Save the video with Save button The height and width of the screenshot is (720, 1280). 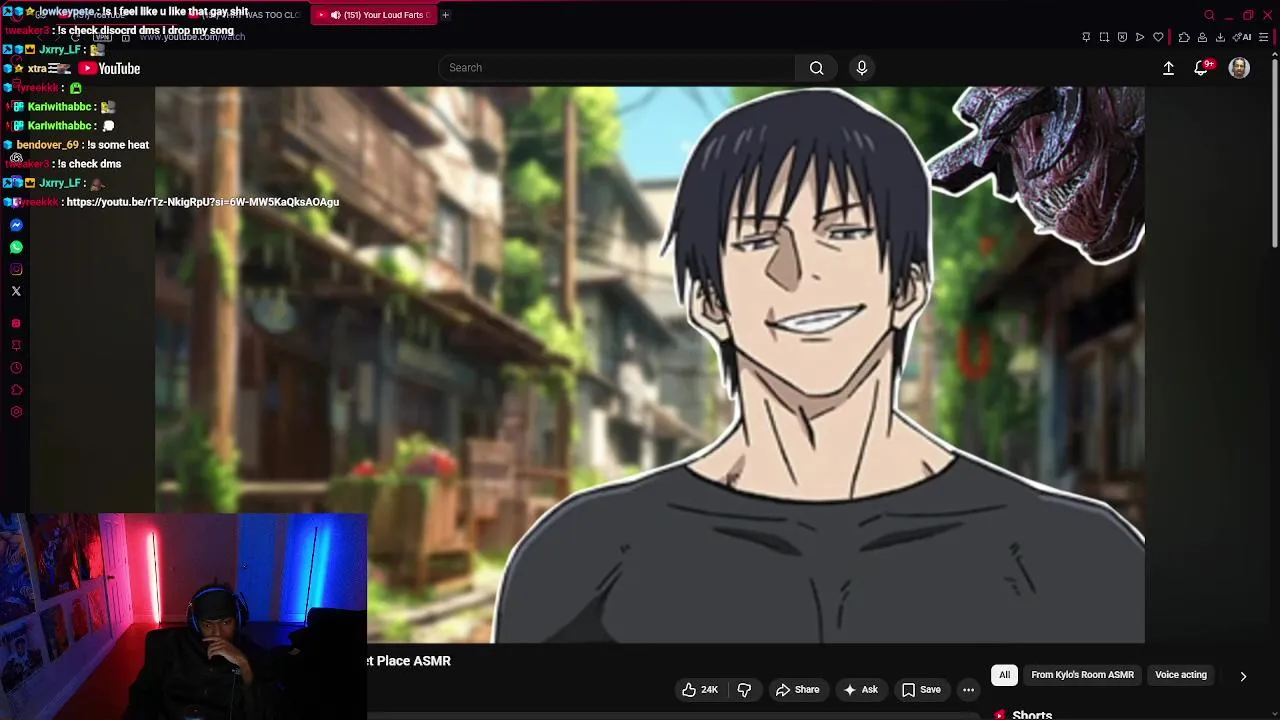(x=921, y=690)
